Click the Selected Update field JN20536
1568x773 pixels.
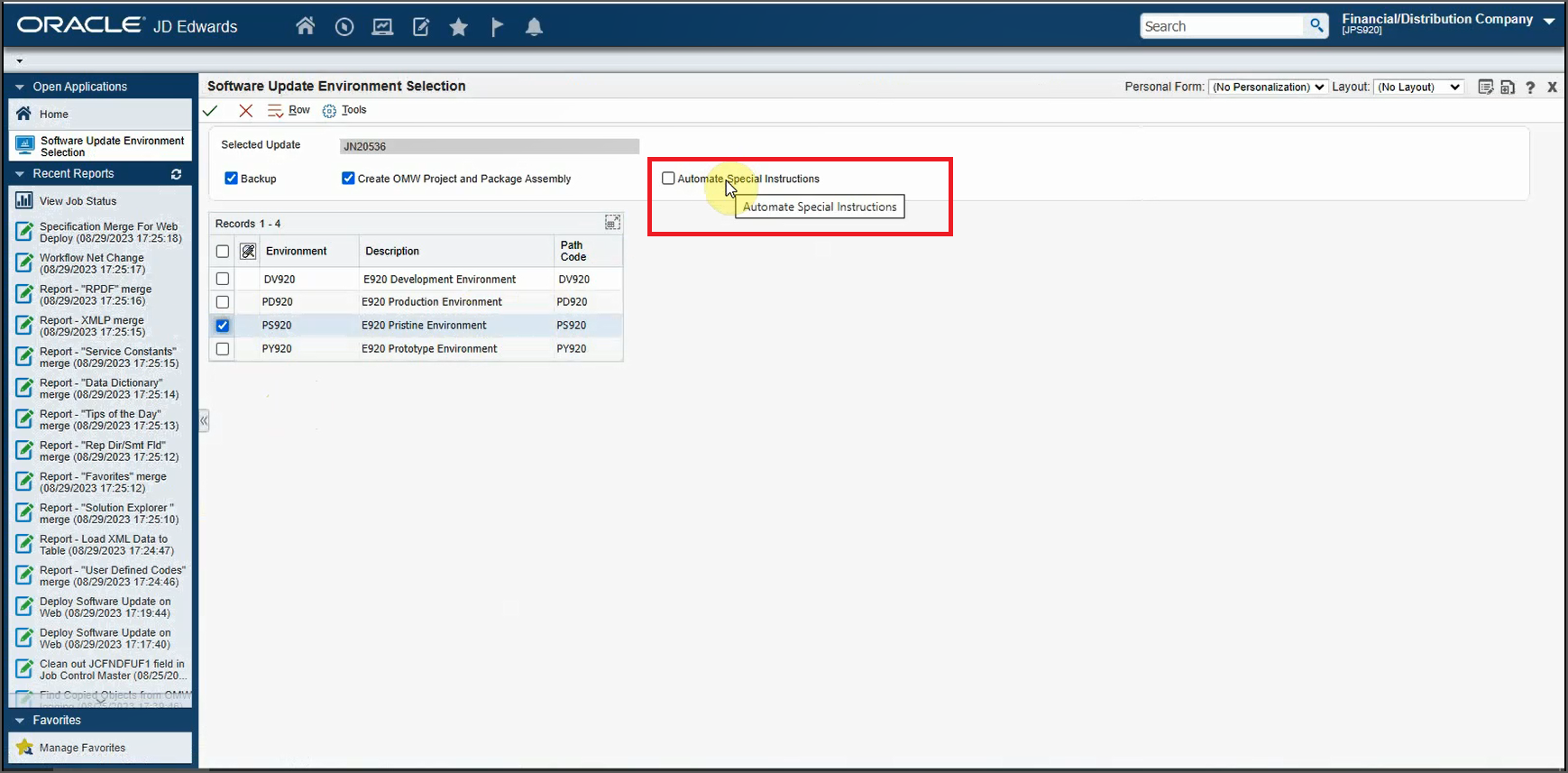click(490, 146)
